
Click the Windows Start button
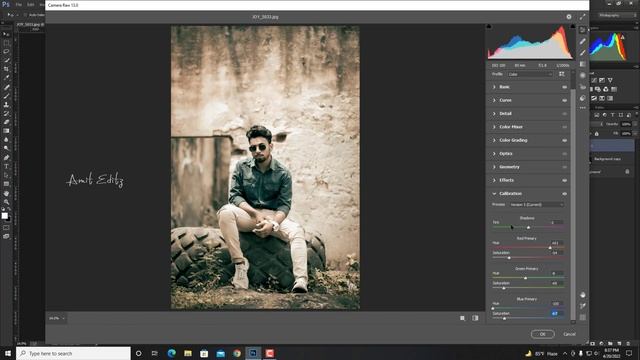point(7,353)
